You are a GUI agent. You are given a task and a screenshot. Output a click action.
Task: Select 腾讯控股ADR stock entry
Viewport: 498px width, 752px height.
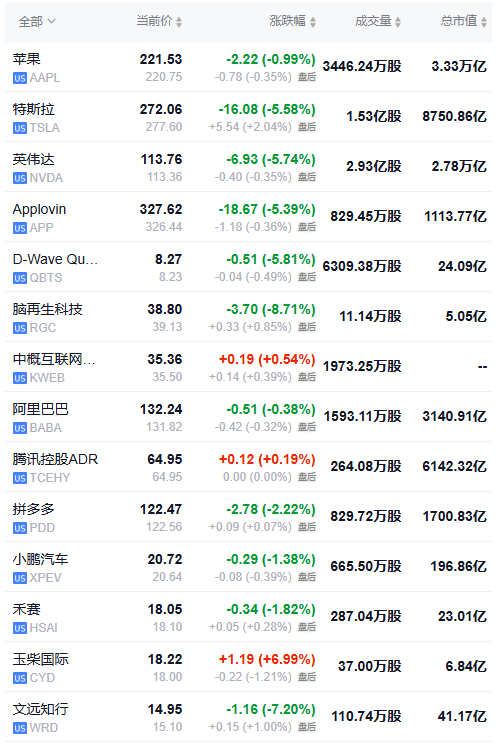point(249,467)
